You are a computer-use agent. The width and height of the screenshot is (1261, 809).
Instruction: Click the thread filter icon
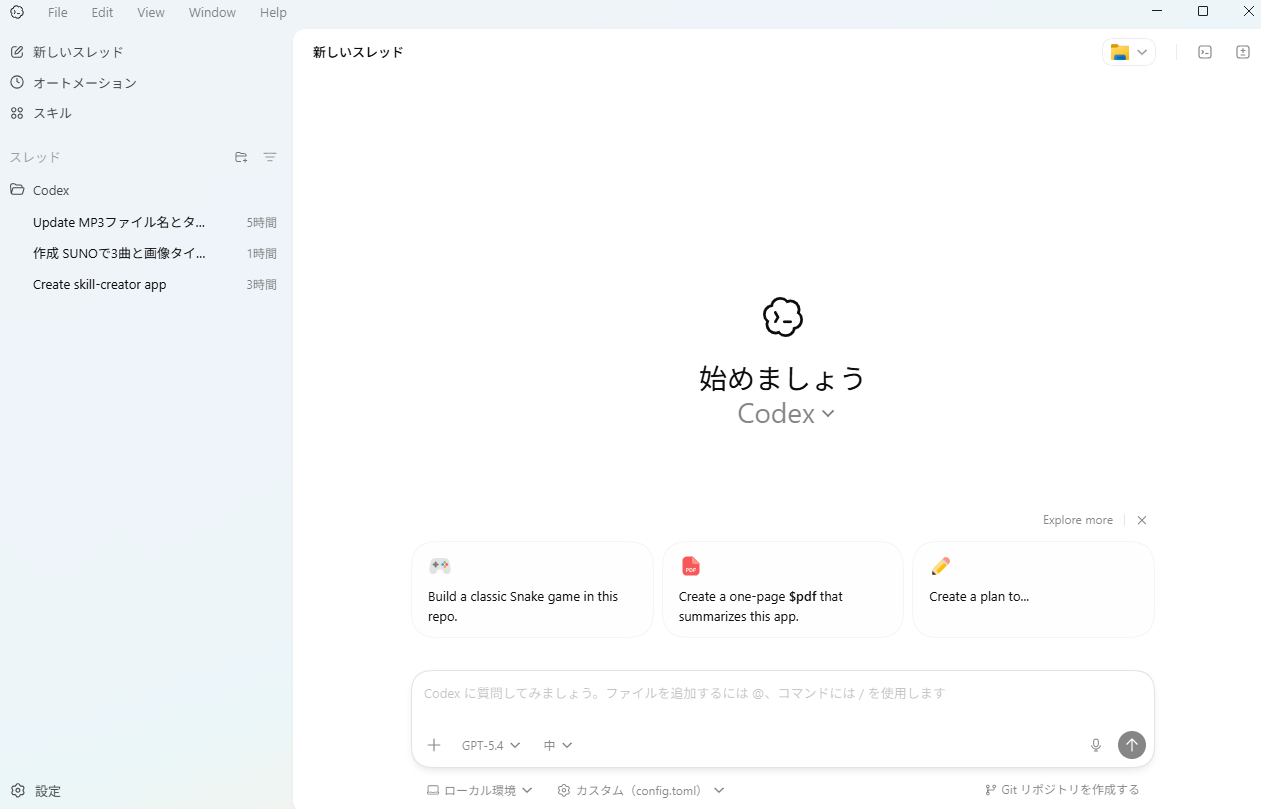tap(269, 157)
